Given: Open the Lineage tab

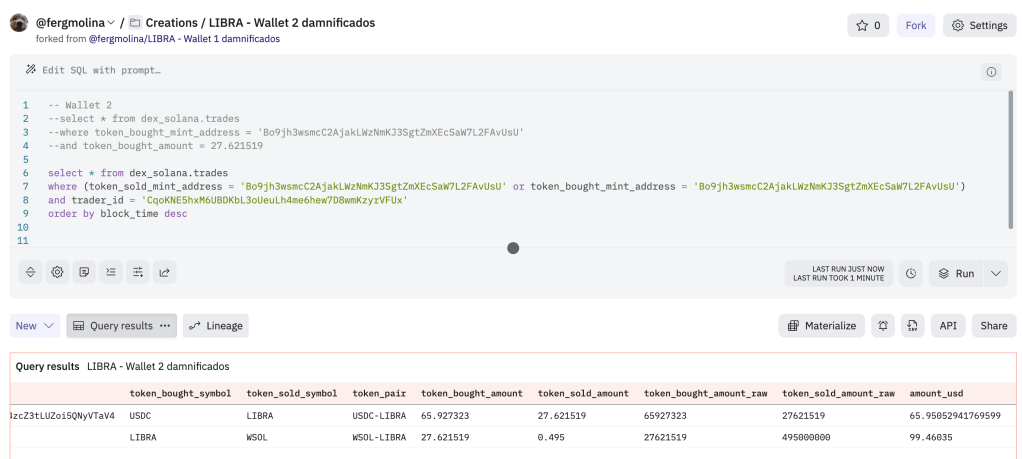Looking at the screenshot, I should 216,325.
